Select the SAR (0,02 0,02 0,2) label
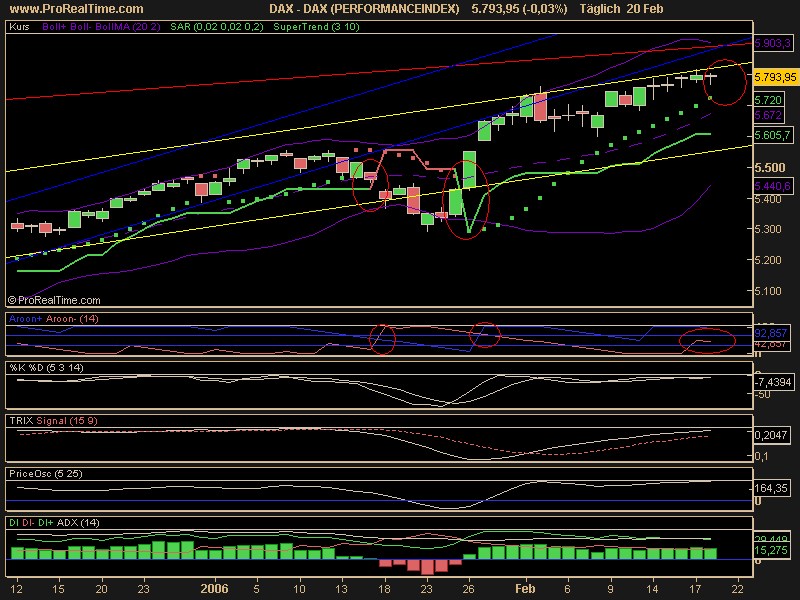 (x=217, y=27)
